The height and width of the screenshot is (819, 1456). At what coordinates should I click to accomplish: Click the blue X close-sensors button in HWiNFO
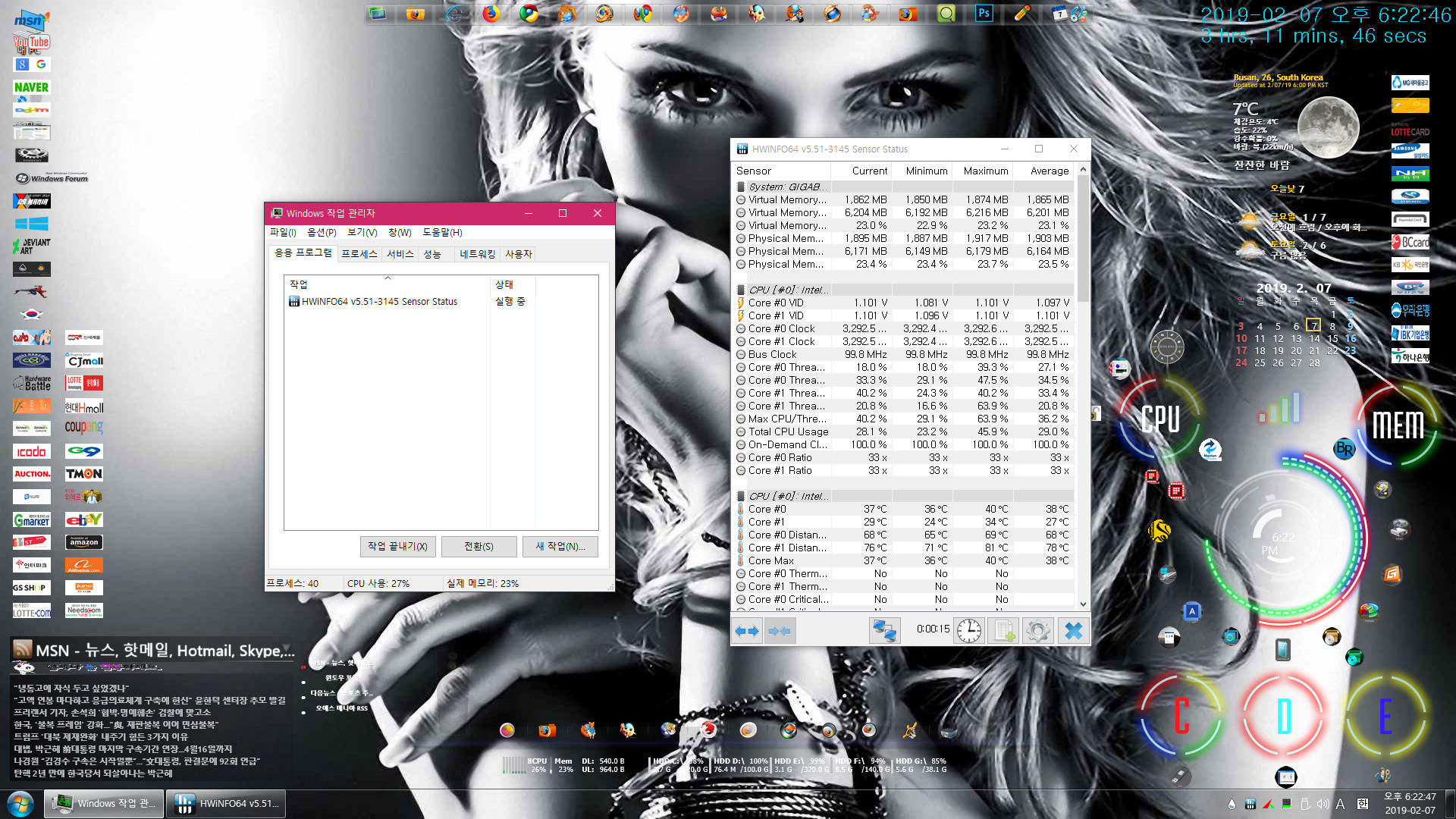pyautogui.click(x=1073, y=631)
